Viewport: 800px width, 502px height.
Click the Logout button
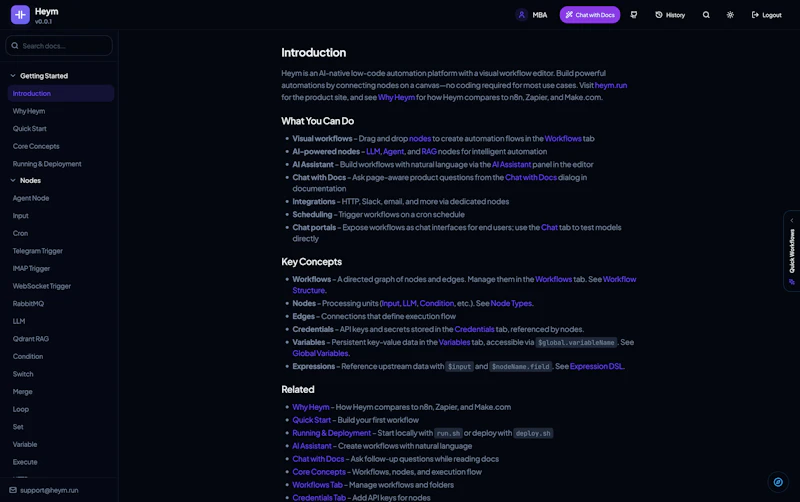pyautogui.click(x=766, y=15)
